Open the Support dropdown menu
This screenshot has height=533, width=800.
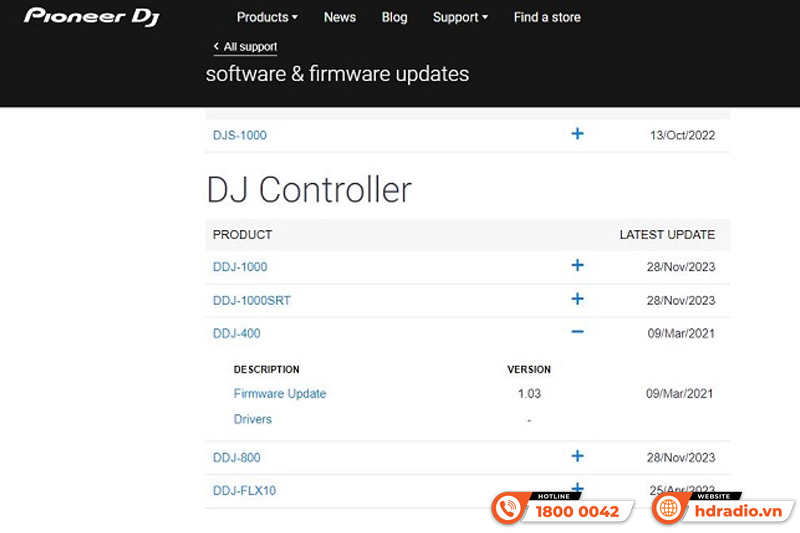[460, 17]
